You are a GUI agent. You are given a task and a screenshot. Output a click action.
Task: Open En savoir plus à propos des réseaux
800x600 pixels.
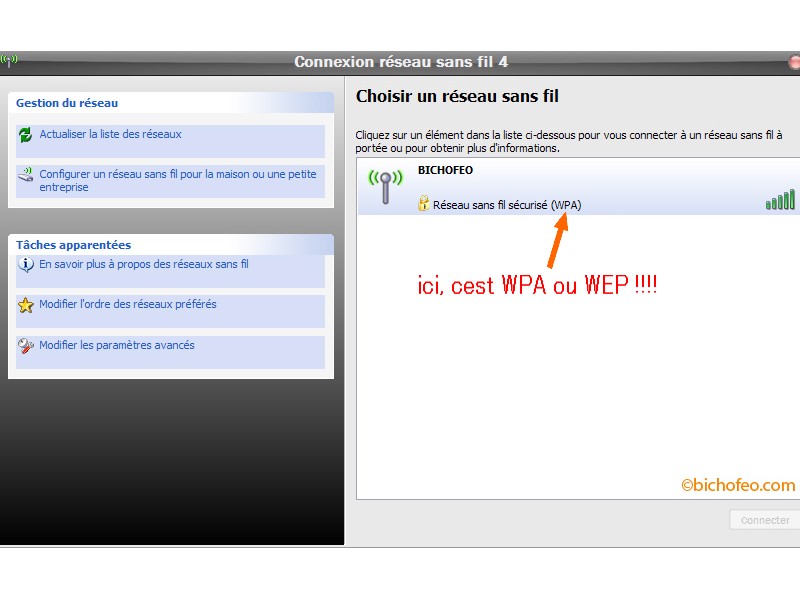point(143,265)
